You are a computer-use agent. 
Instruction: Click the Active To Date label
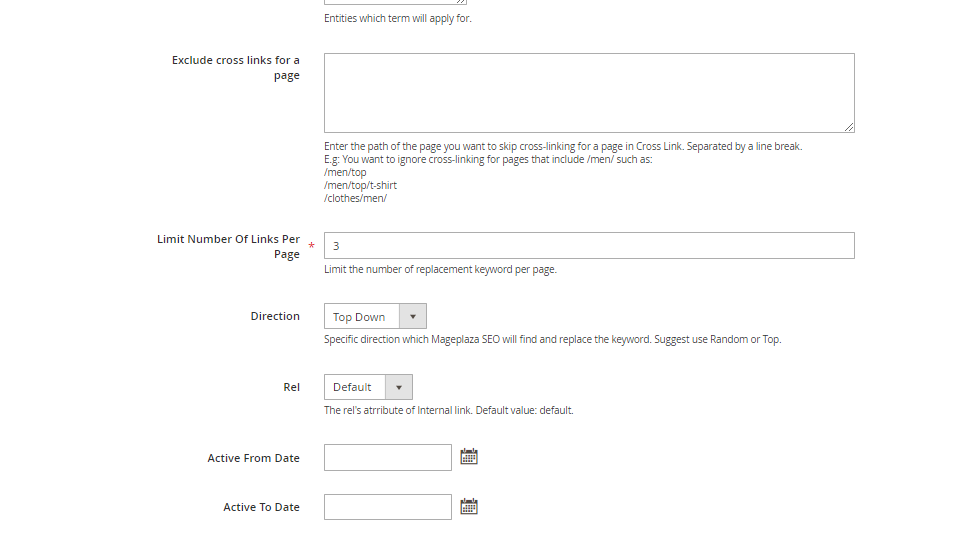(261, 507)
